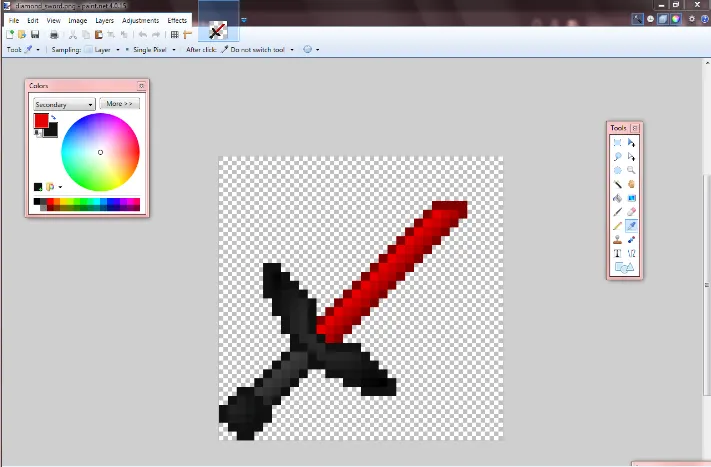Select the Magic Wand tool
The height and width of the screenshot is (467, 711).
pos(617,184)
